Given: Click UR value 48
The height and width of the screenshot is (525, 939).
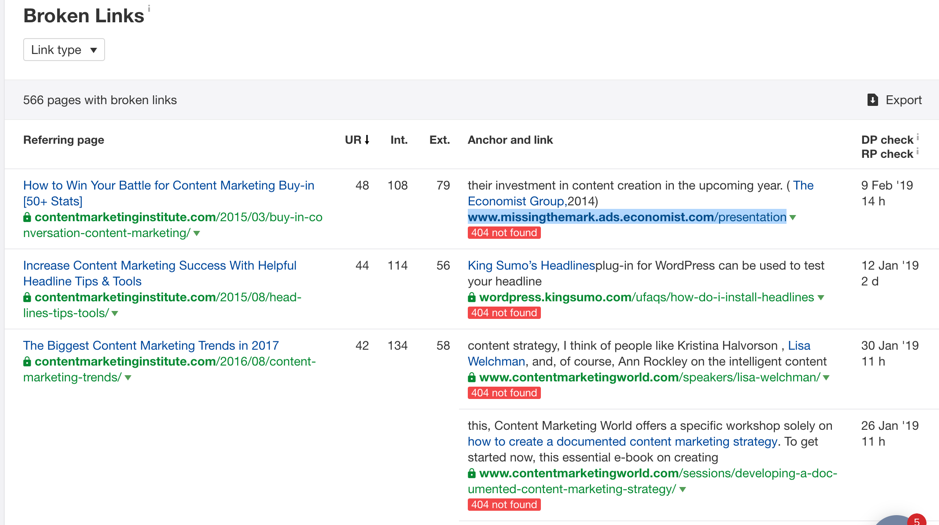Looking at the screenshot, I should (x=362, y=186).
